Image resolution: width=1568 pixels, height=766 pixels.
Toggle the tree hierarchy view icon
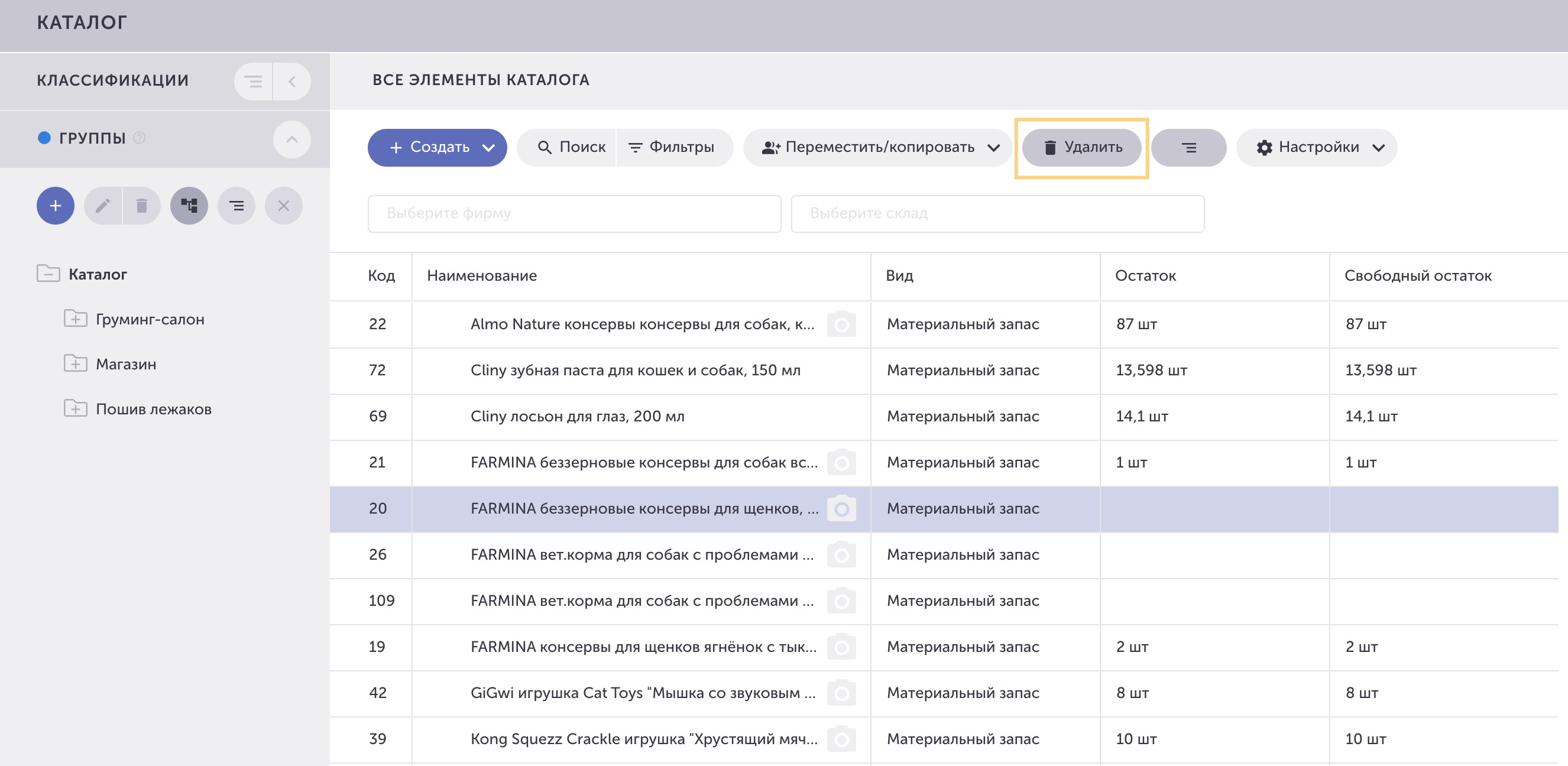tap(189, 206)
